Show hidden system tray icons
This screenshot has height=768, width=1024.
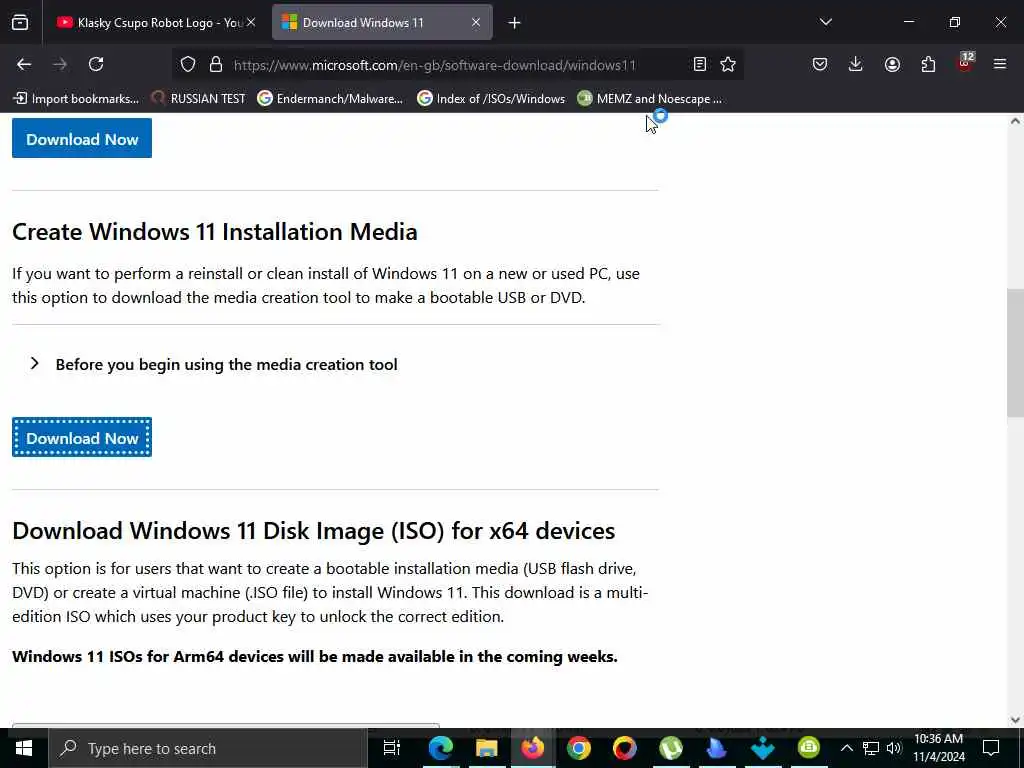point(846,748)
